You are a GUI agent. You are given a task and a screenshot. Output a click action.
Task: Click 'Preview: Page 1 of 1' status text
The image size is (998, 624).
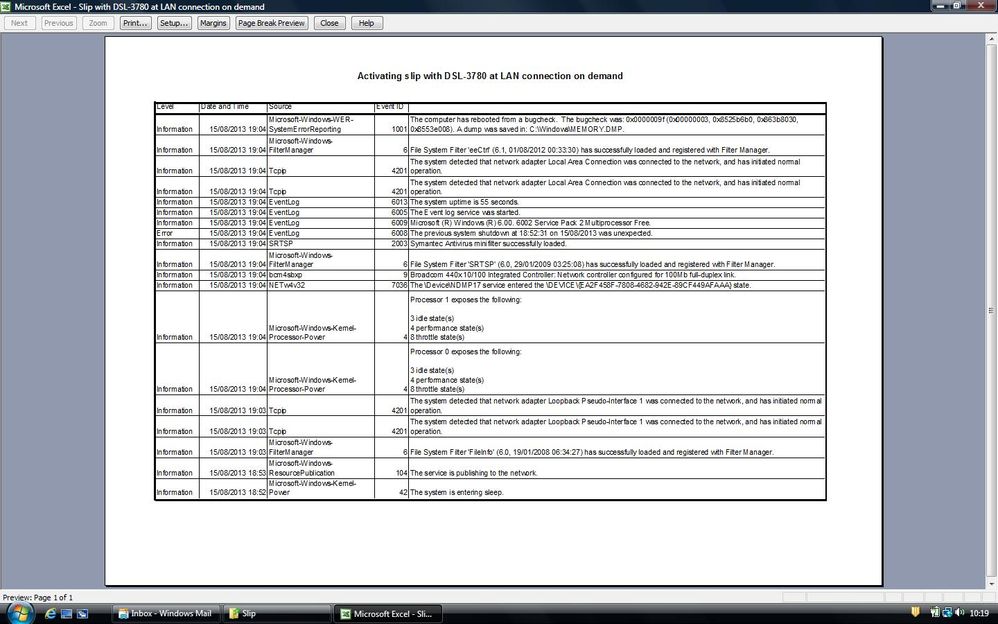click(38, 597)
